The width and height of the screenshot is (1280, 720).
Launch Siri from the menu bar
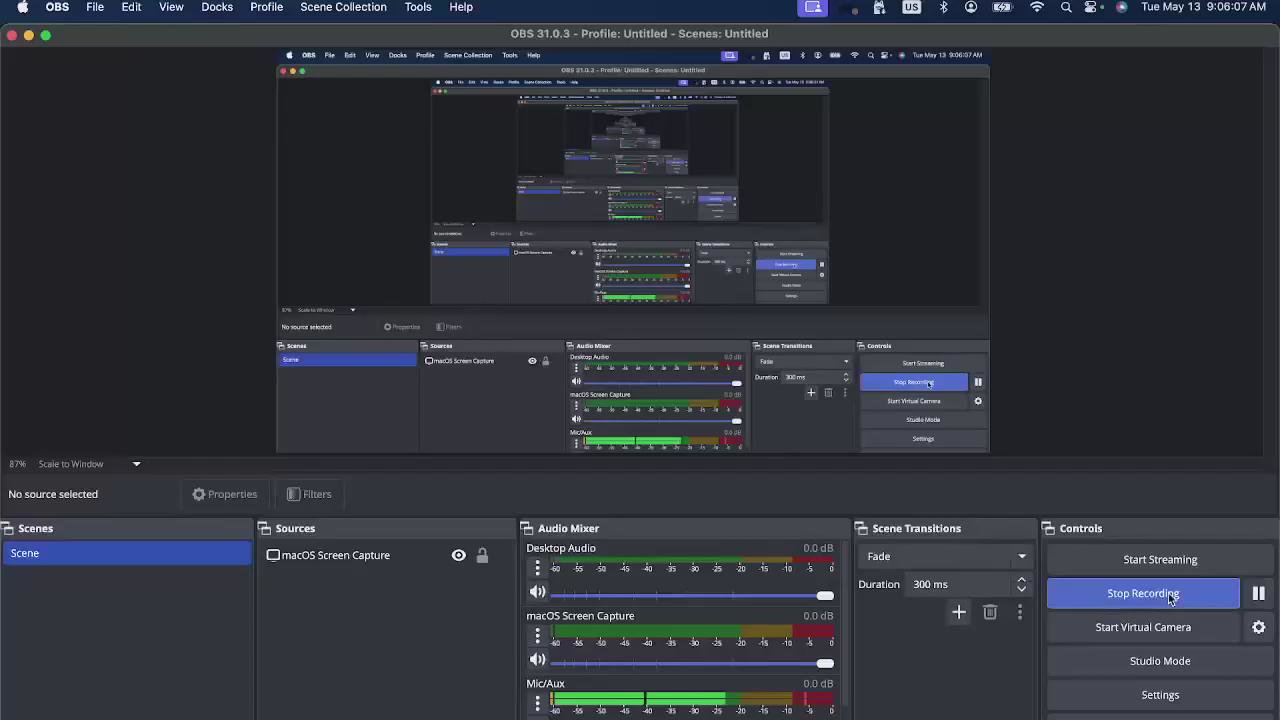(1121, 7)
